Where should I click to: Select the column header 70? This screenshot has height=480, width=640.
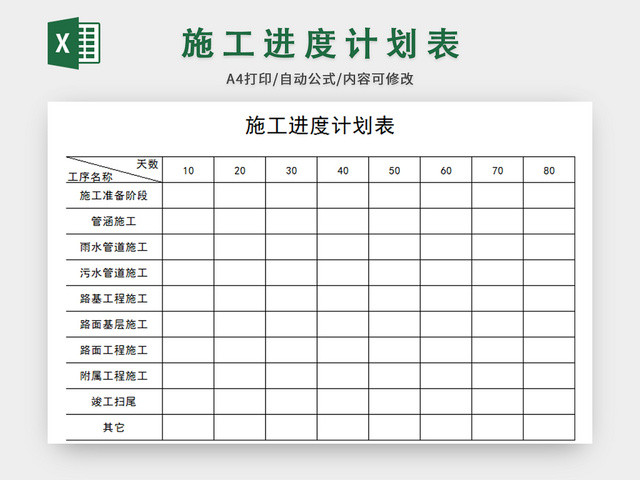point(498,171)
